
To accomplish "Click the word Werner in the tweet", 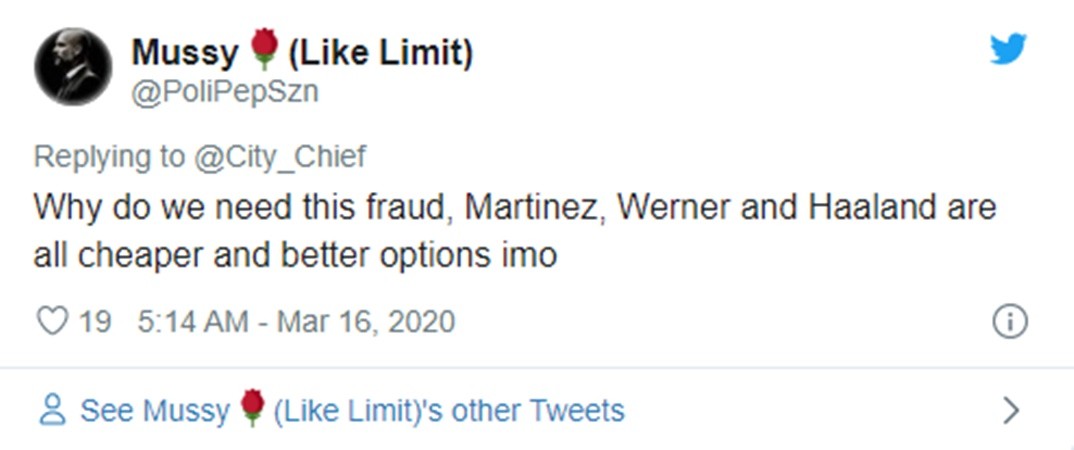I will tap(668, 207).
